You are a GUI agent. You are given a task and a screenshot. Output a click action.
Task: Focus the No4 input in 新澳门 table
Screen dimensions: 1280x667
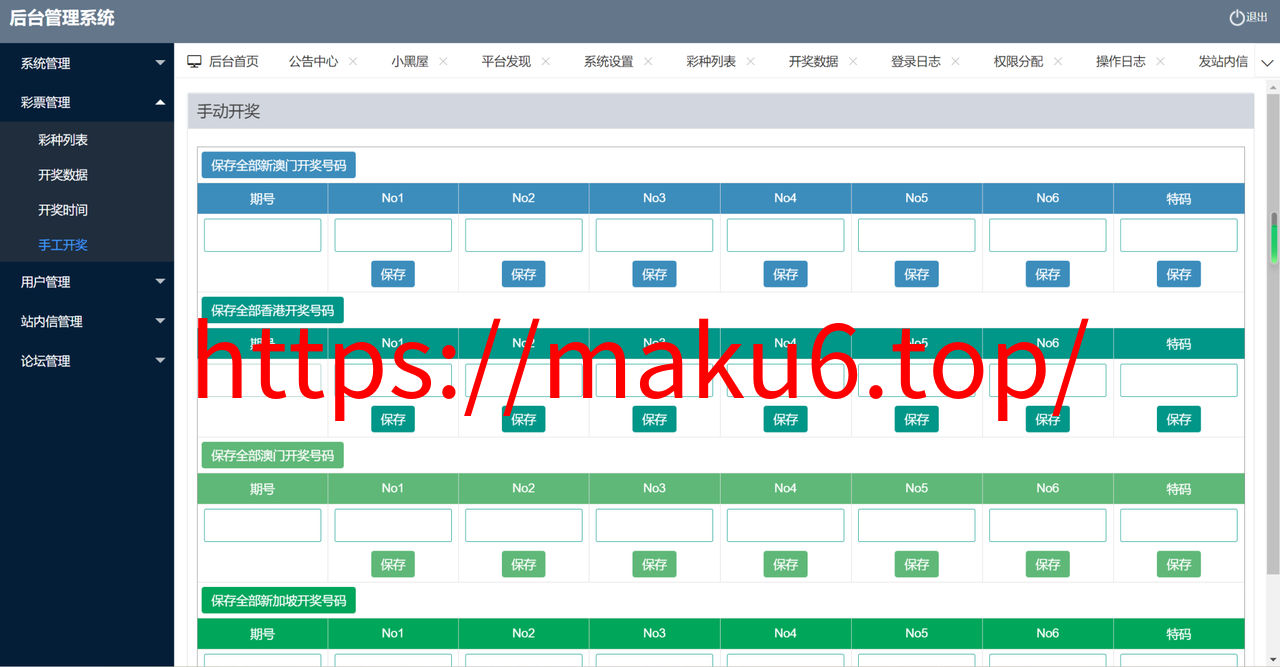(785, 235)
